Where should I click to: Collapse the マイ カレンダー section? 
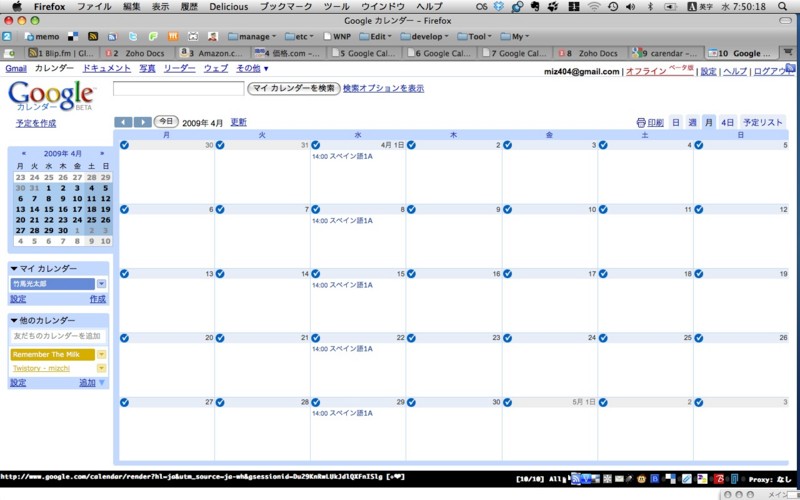14,268
